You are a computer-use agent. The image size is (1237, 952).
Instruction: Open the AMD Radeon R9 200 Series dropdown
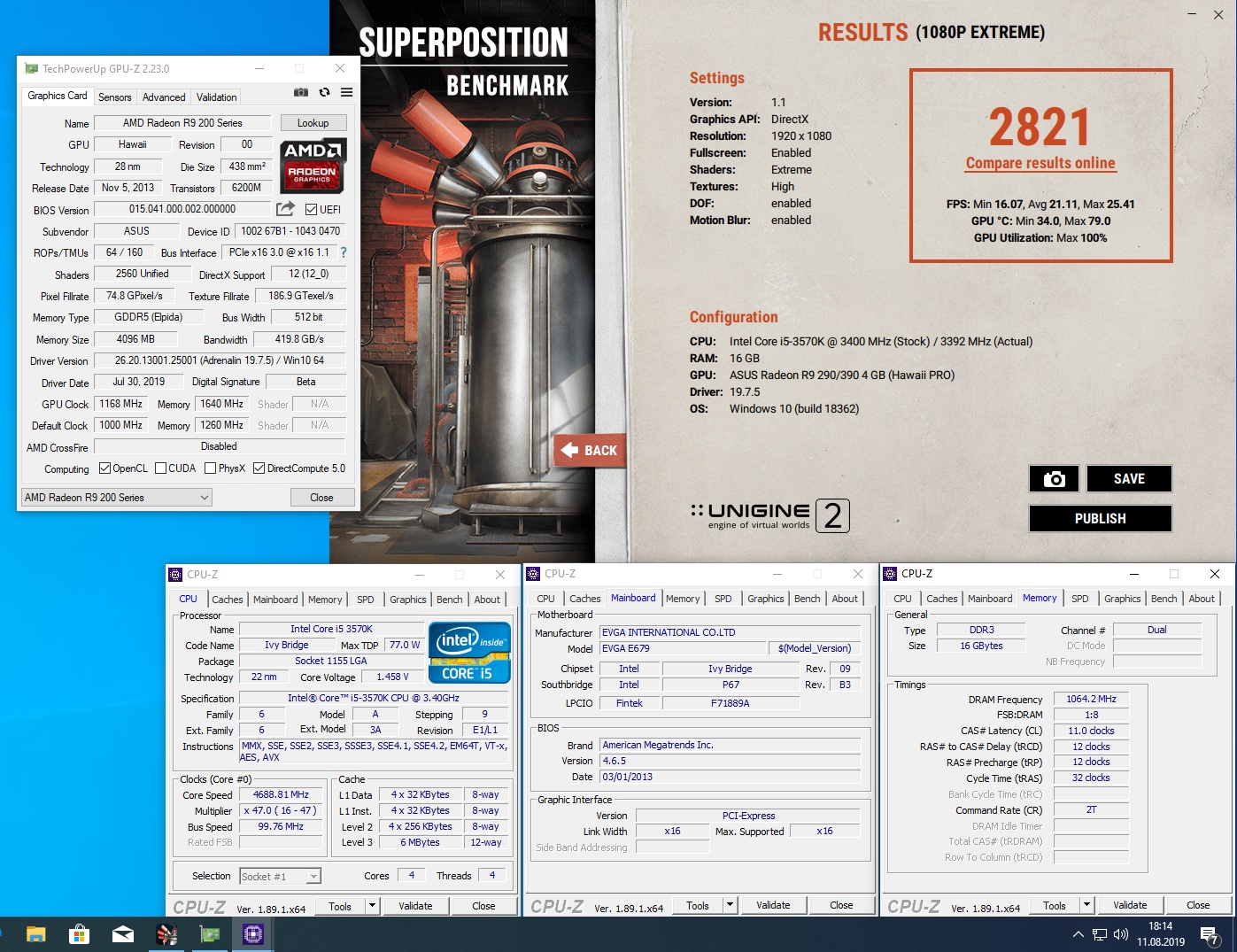(x=116, y=498)
